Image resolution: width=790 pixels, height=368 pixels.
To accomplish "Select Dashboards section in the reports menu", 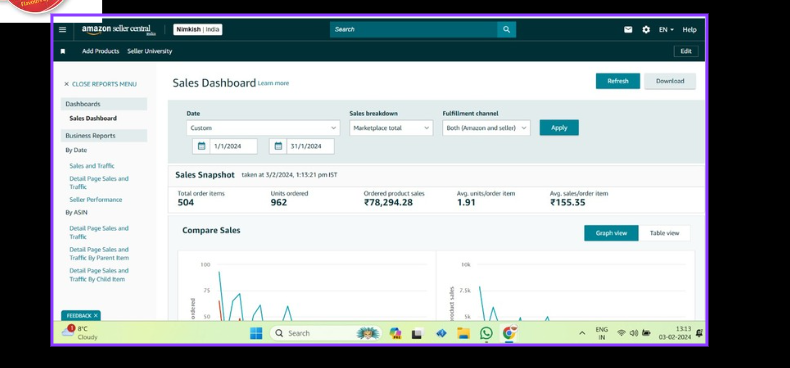I will coord(104,104).
